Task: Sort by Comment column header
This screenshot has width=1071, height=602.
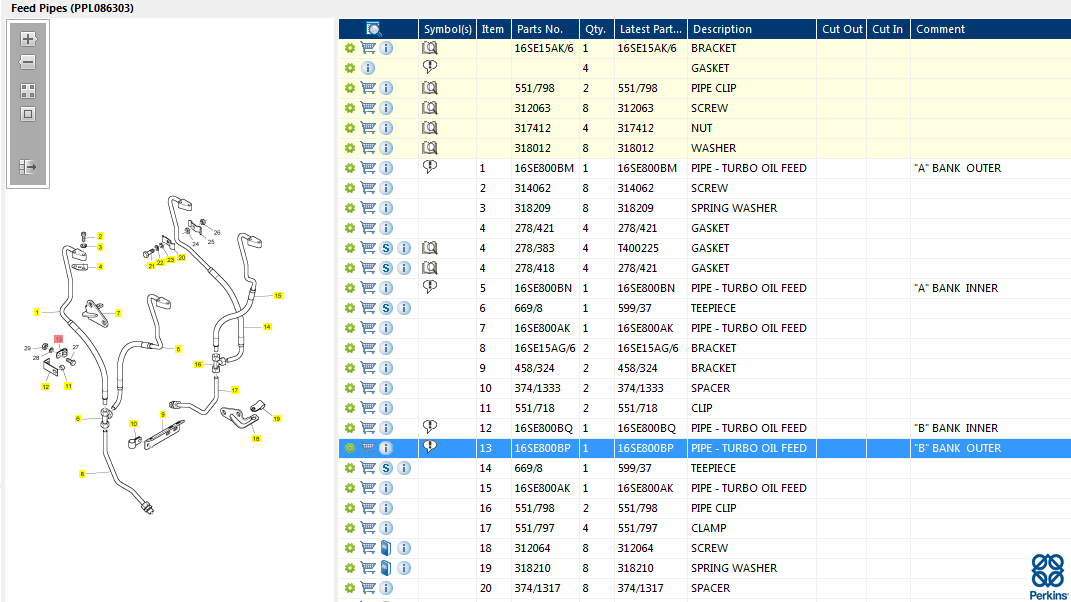Action: pos(990,29)
